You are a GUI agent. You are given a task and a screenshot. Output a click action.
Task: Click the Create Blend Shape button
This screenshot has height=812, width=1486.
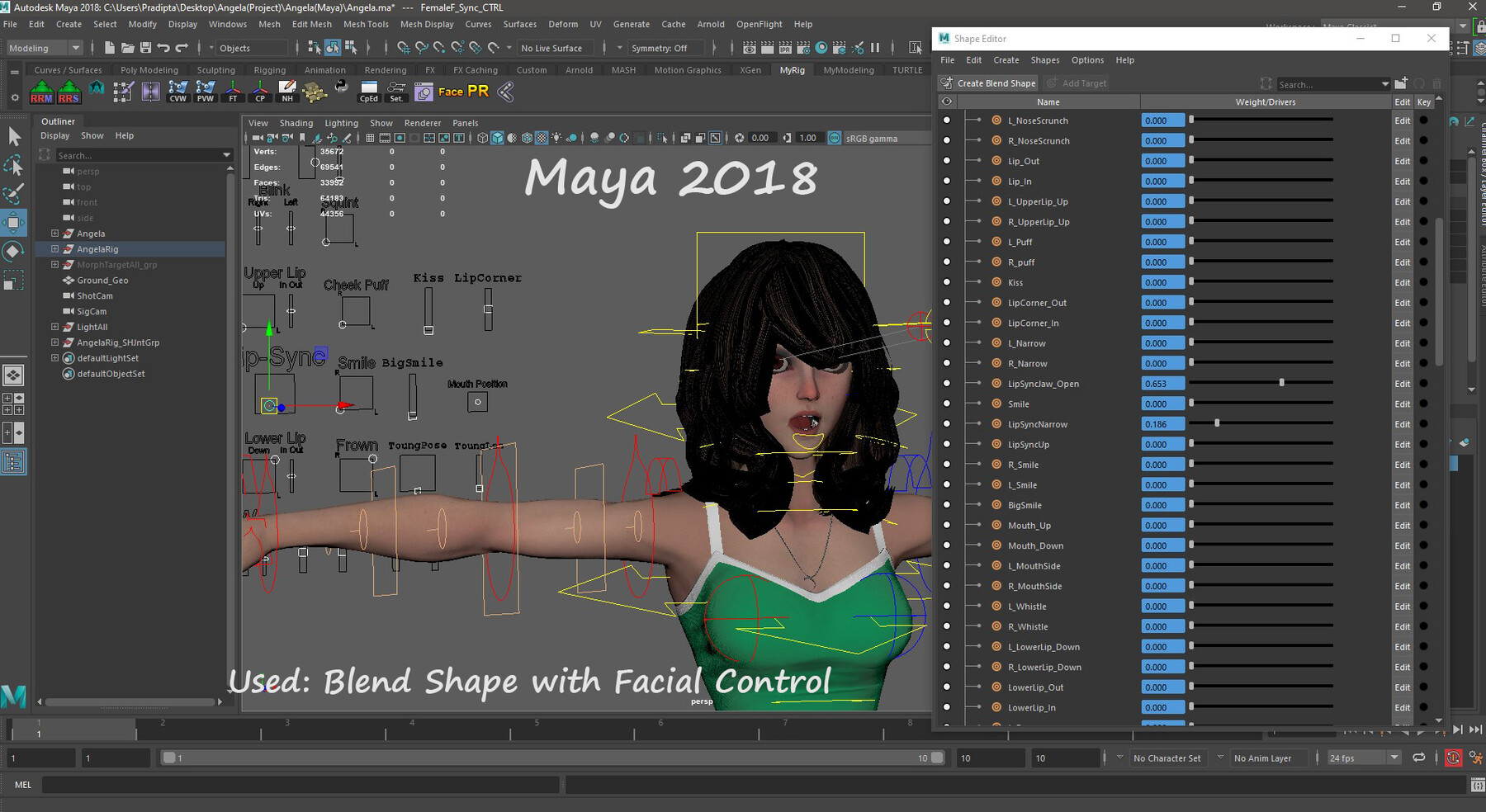pos(989,83)
